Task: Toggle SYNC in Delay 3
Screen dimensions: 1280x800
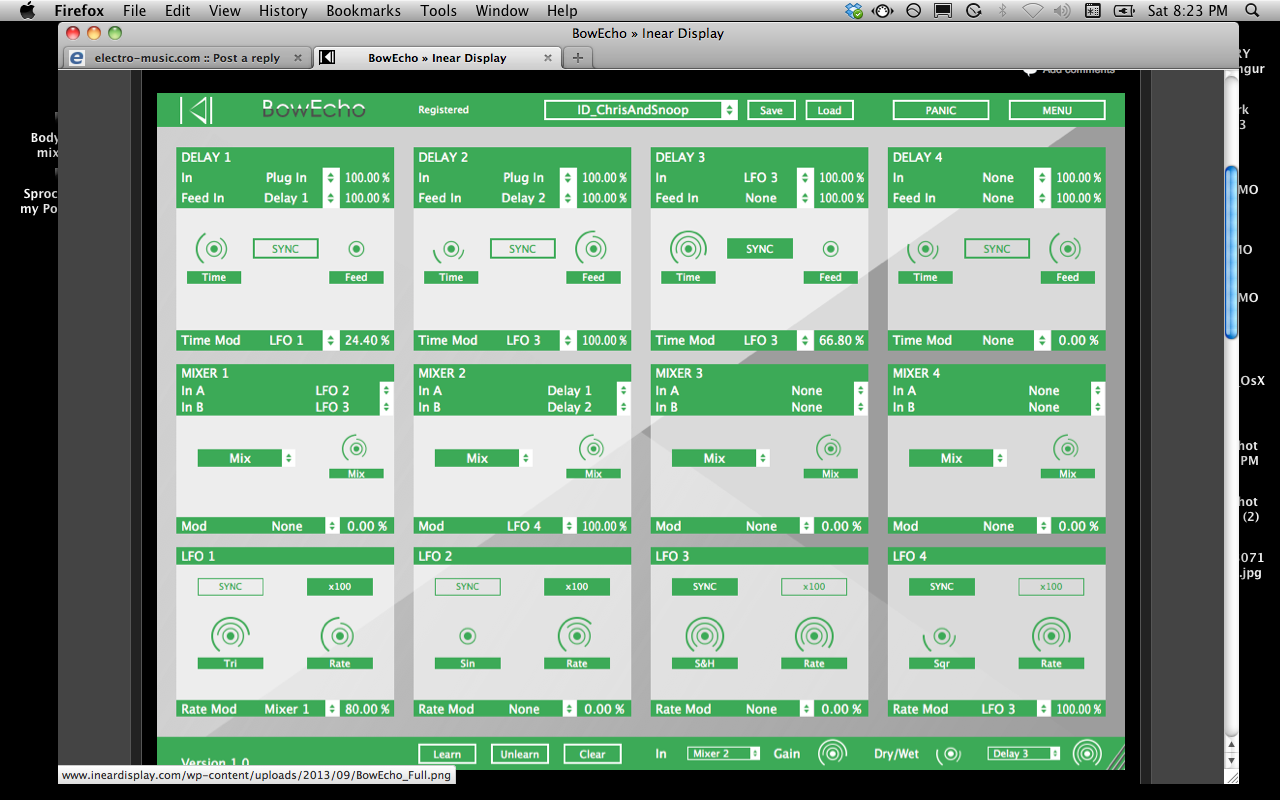Action: pyautogui.click(x=759, y=249)
